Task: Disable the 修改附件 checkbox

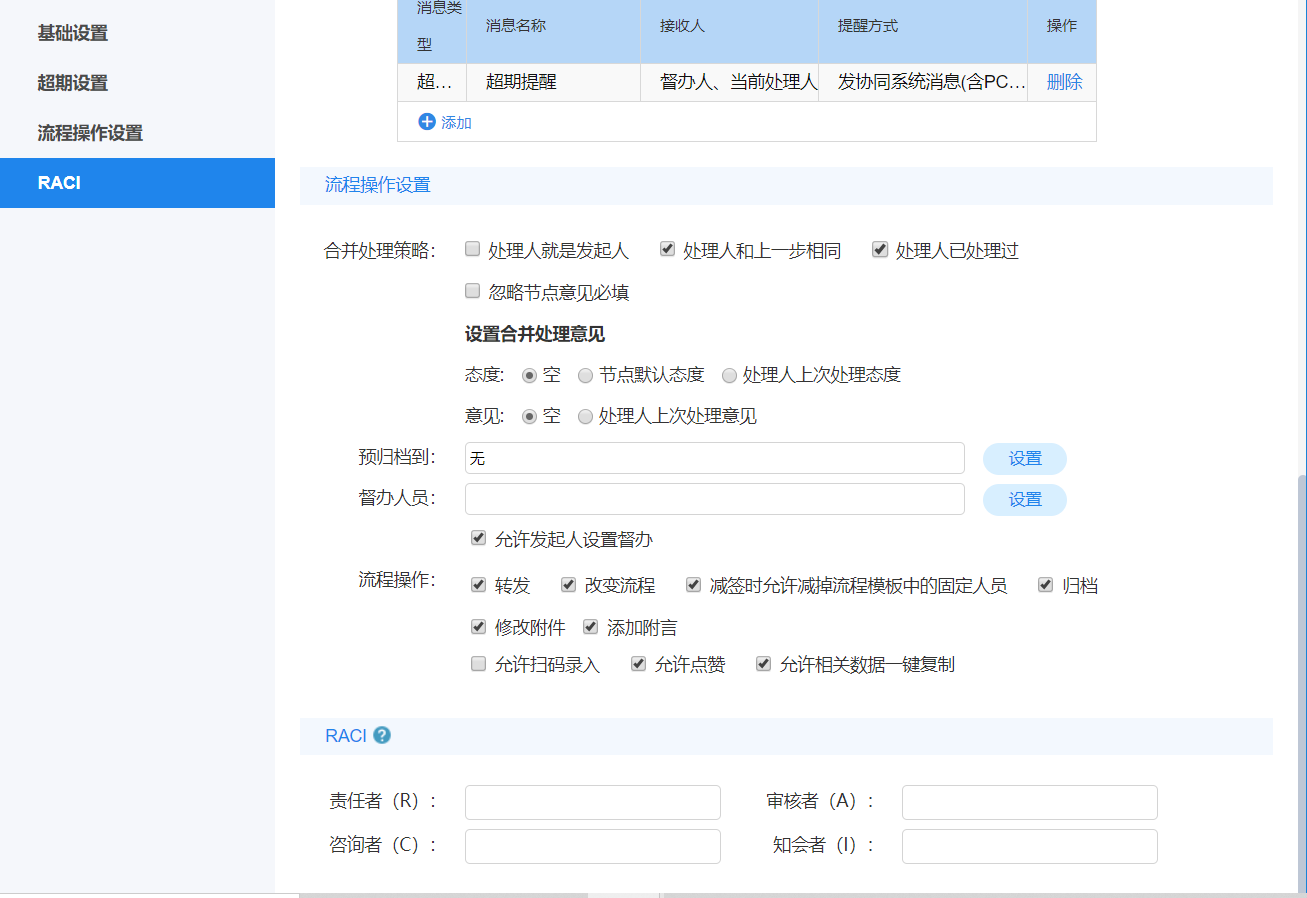Action: point(478,626)
